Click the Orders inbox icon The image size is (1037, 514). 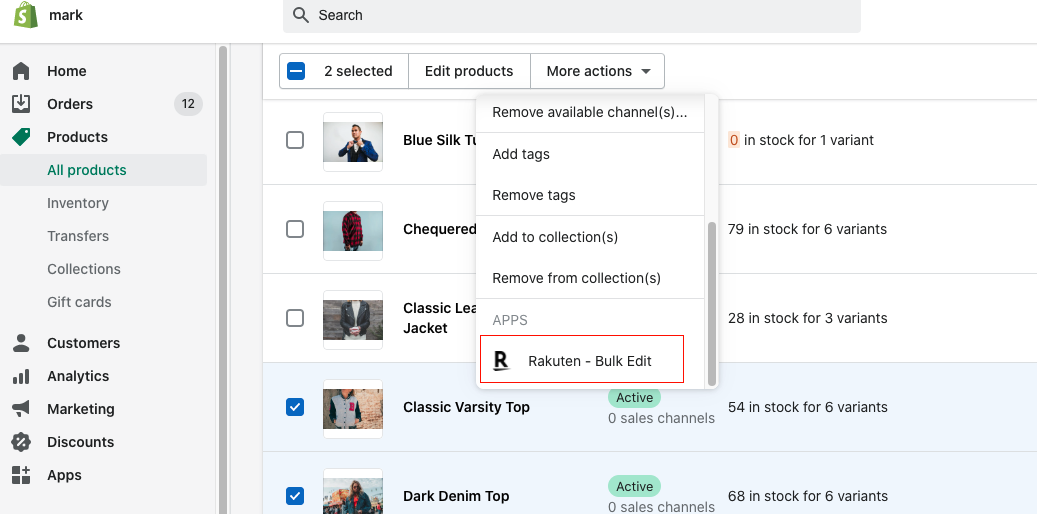(21, 104)
